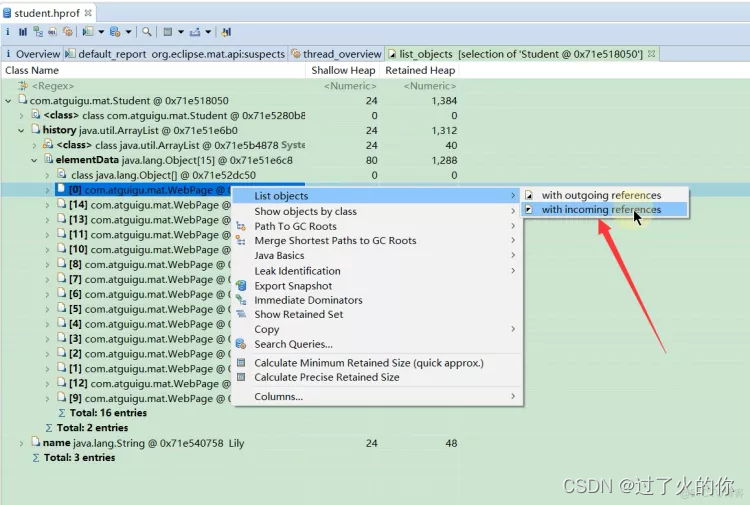Click the thread overview gear icon in toolbar
Screen dimensions: 750x505
pyautogui.click(x=68, y=32)
